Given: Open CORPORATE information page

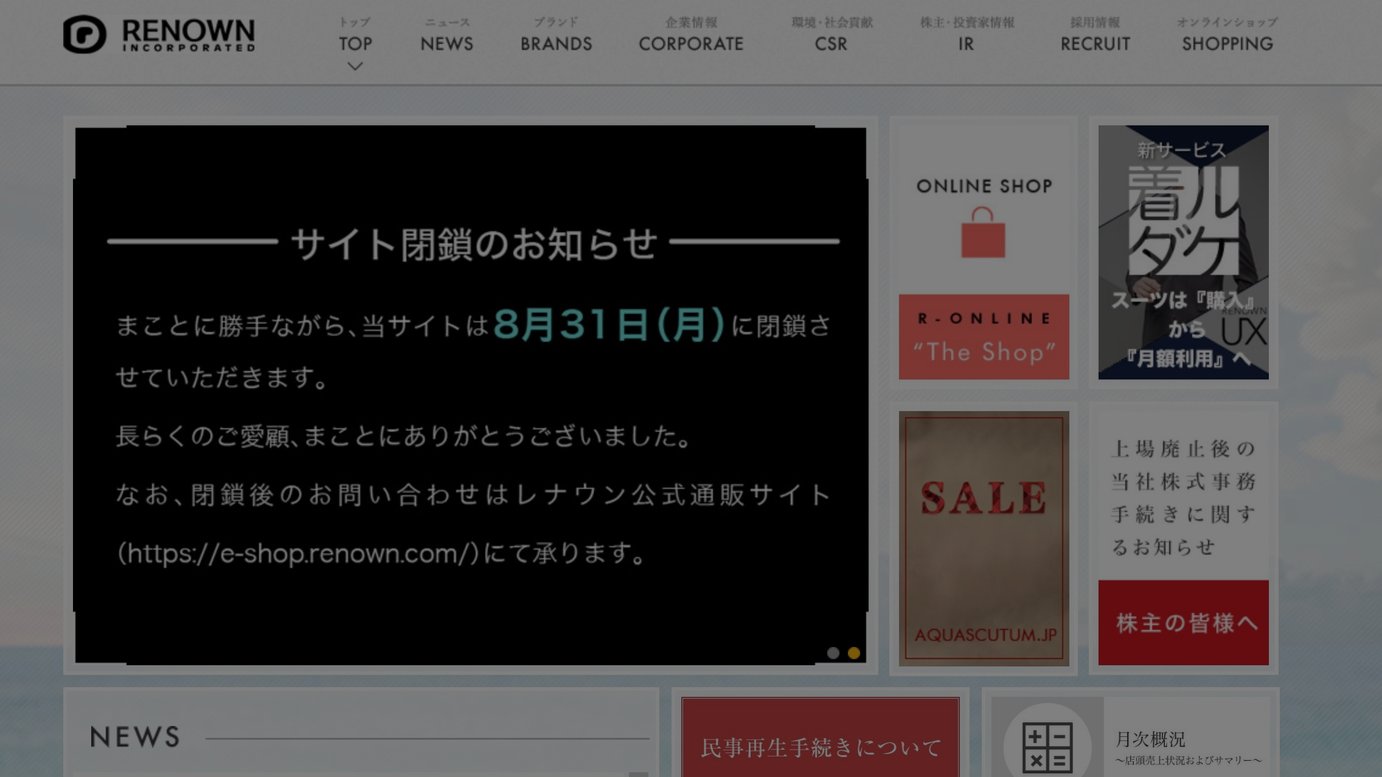Looking at the screenshot, I should pyautogui.click(x=691, y=35).
